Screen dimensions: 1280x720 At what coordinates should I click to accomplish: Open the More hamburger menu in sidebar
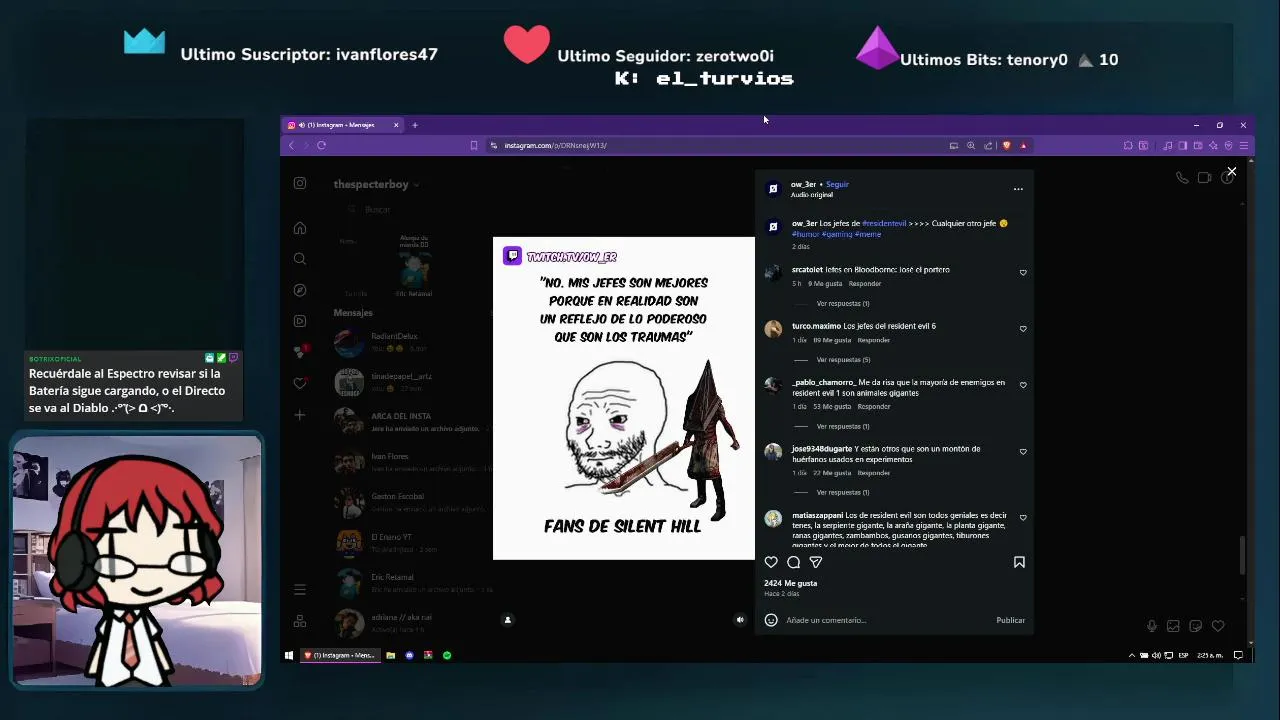click(x=300, y=590)
